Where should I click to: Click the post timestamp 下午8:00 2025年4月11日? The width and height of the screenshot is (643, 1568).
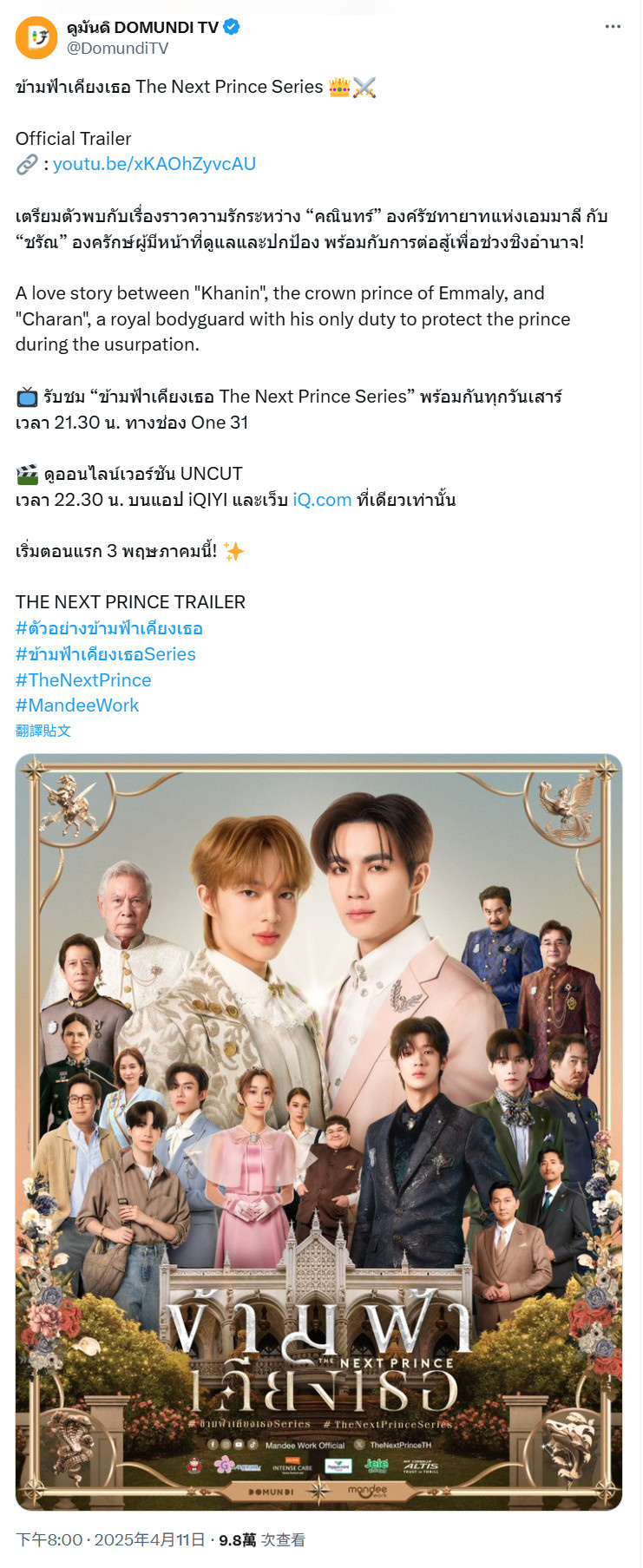point(110,1539)
